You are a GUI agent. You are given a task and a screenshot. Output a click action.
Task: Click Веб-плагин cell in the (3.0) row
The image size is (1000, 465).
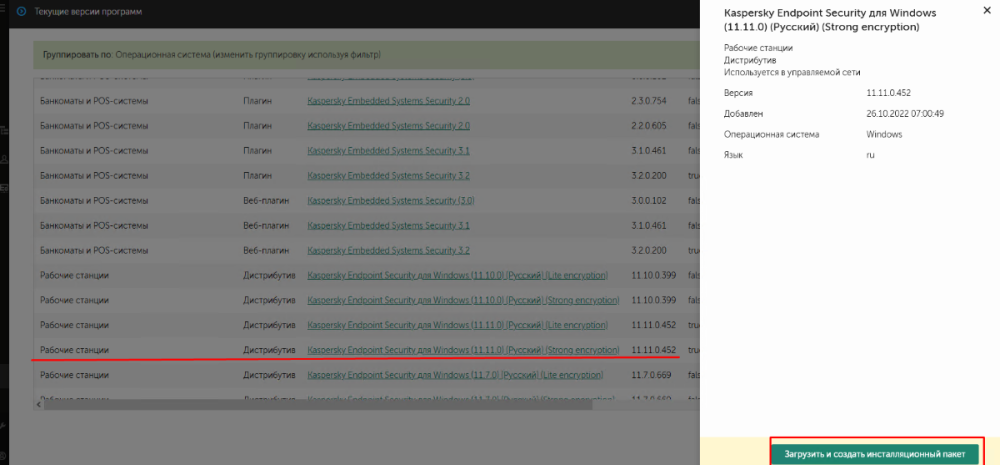[266, 200]
